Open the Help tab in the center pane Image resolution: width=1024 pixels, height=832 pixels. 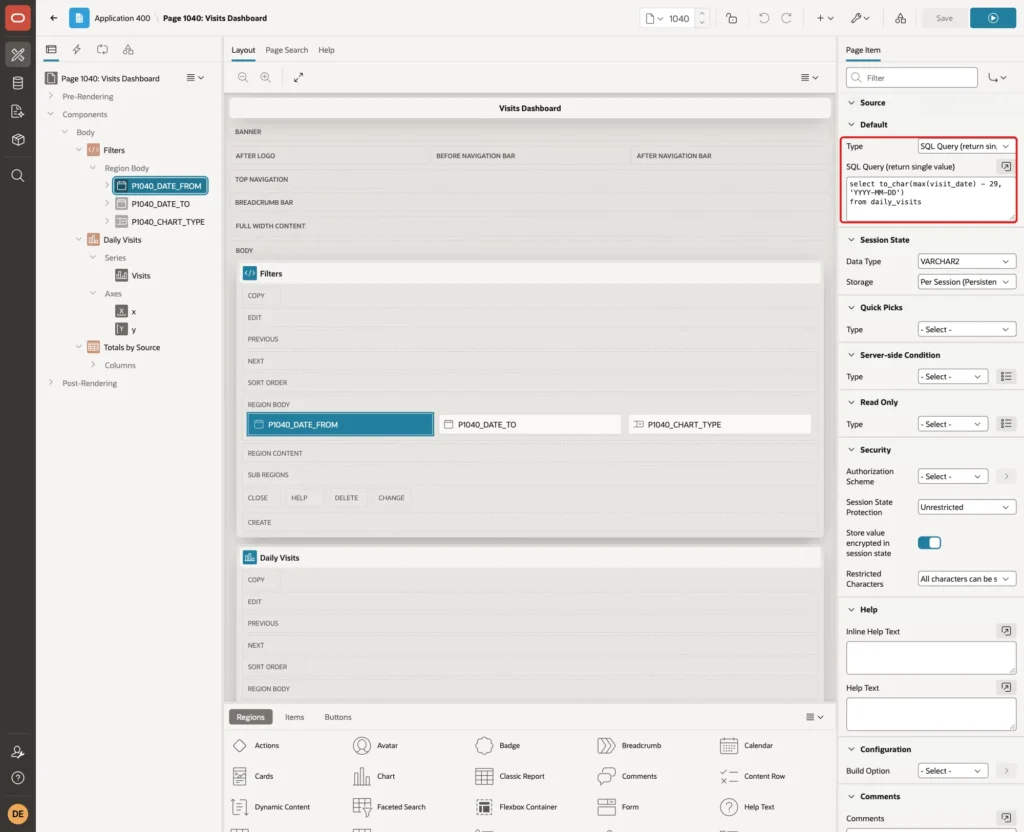[326, 50]
